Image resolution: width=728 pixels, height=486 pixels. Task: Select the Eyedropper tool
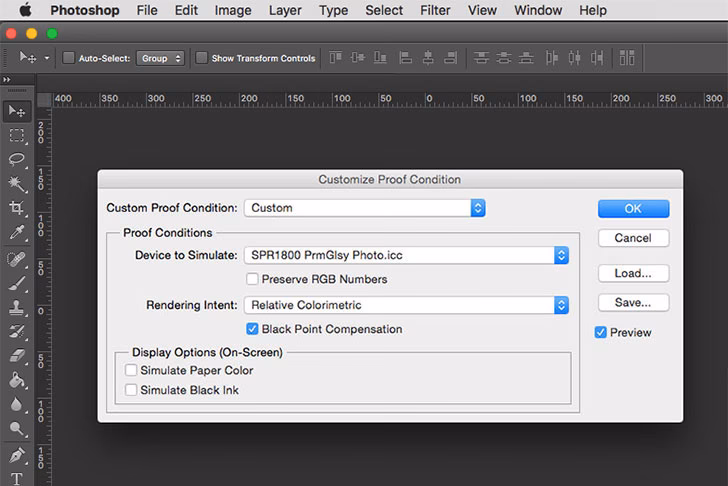pyautogui.click(x=17, y=232)
